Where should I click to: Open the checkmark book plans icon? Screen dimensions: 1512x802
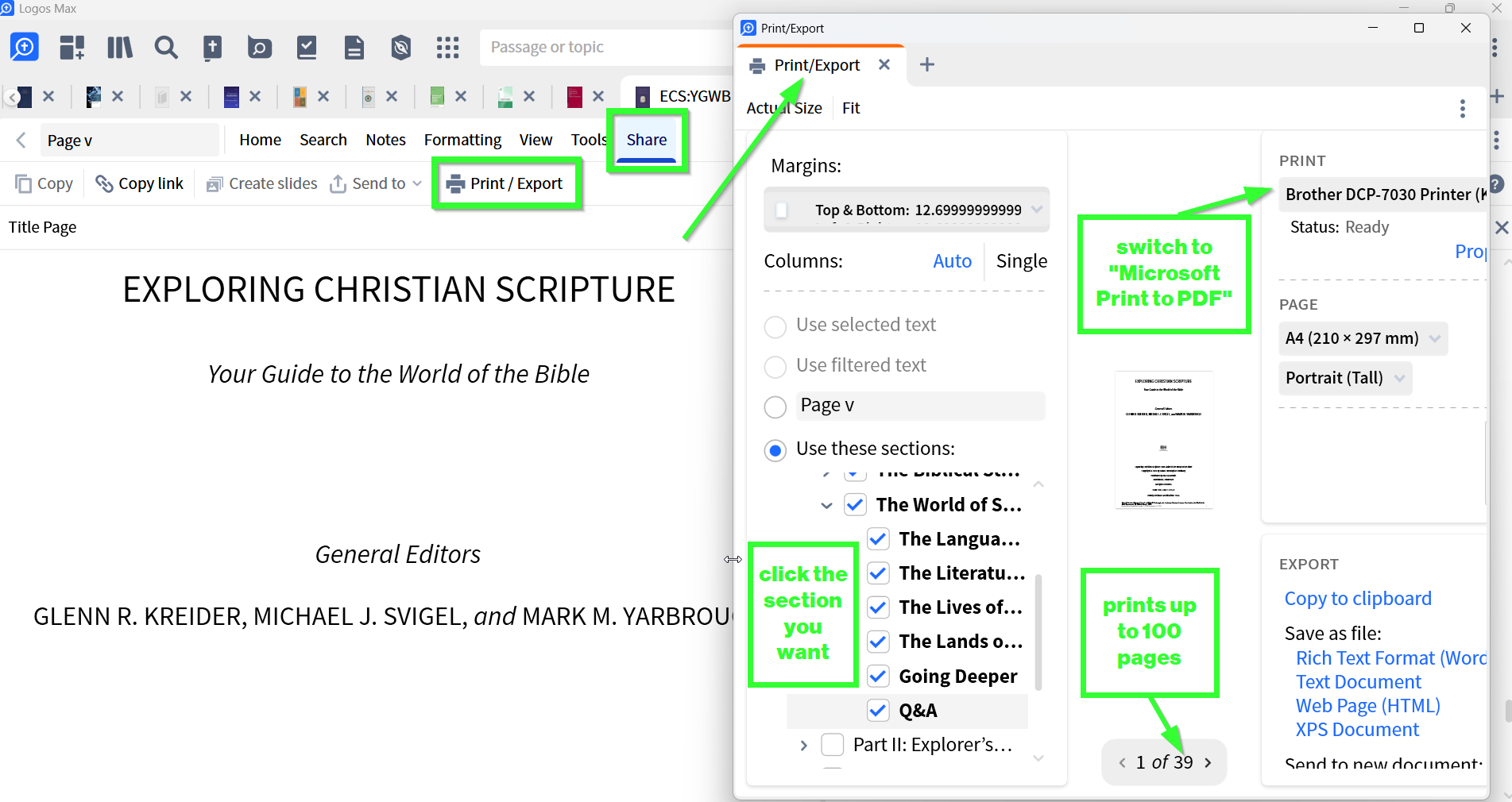[307, 48]
